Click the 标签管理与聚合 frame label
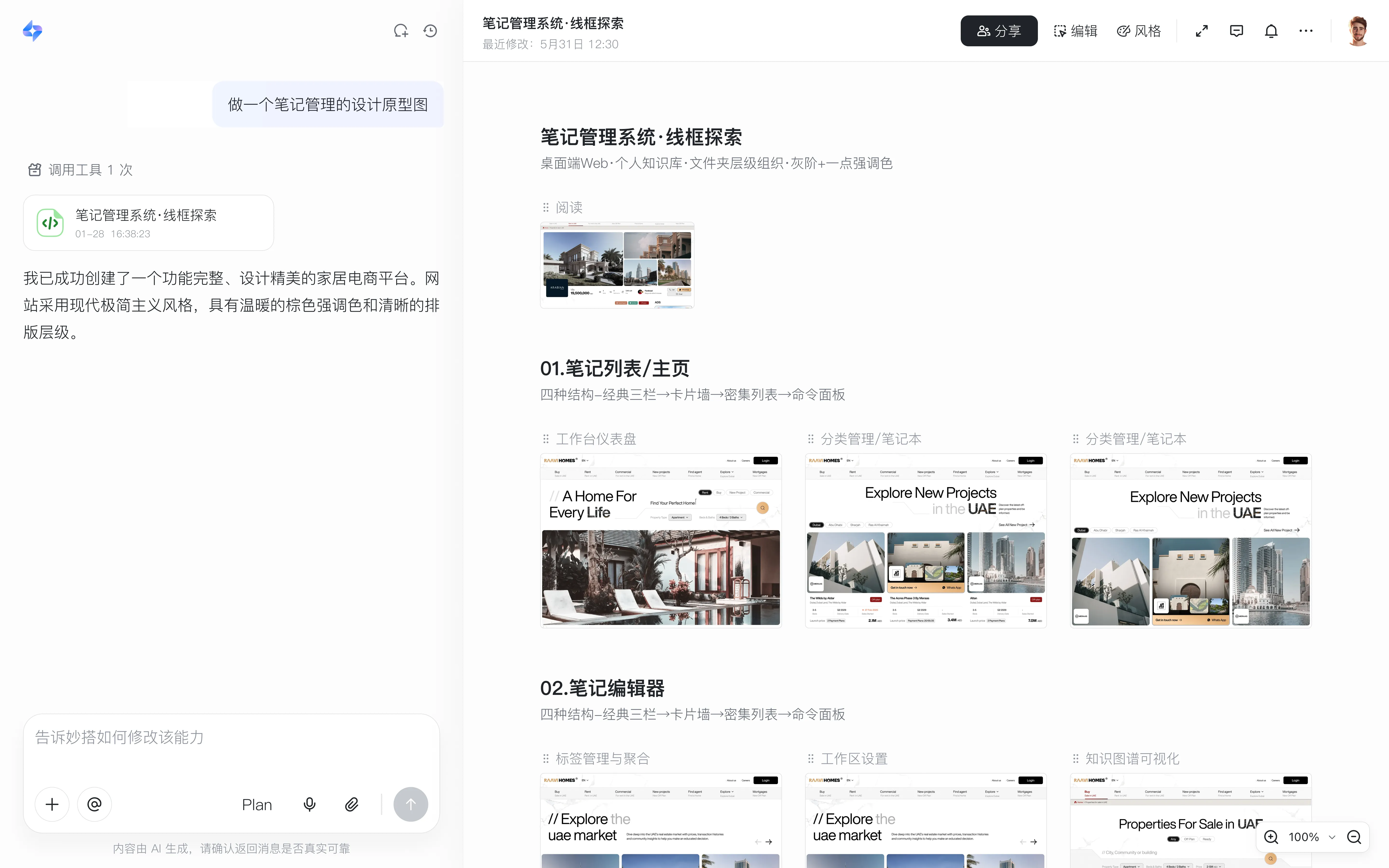 tap(603, 759)
